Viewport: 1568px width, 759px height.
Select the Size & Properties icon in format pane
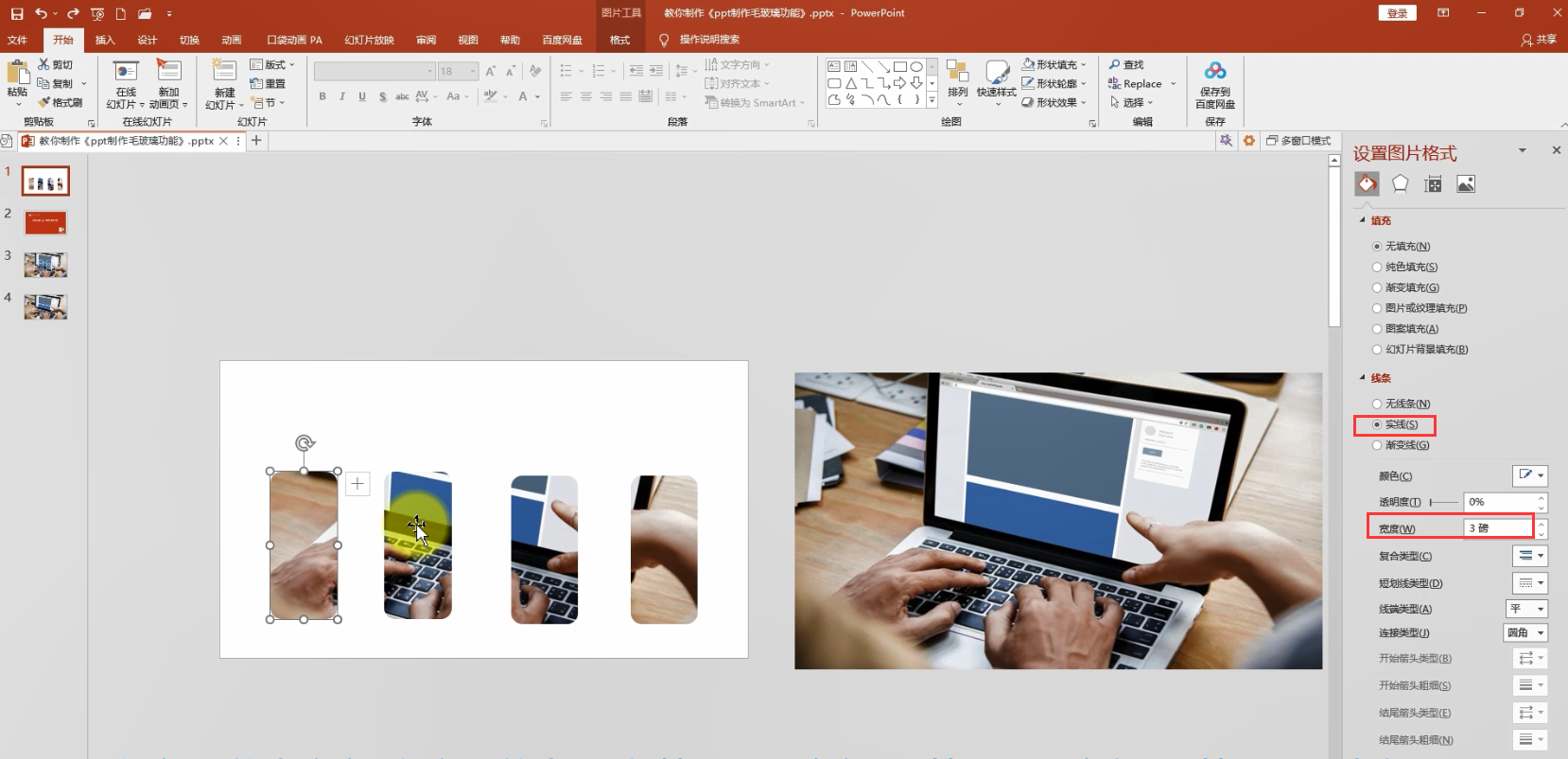pos(1433,183)
